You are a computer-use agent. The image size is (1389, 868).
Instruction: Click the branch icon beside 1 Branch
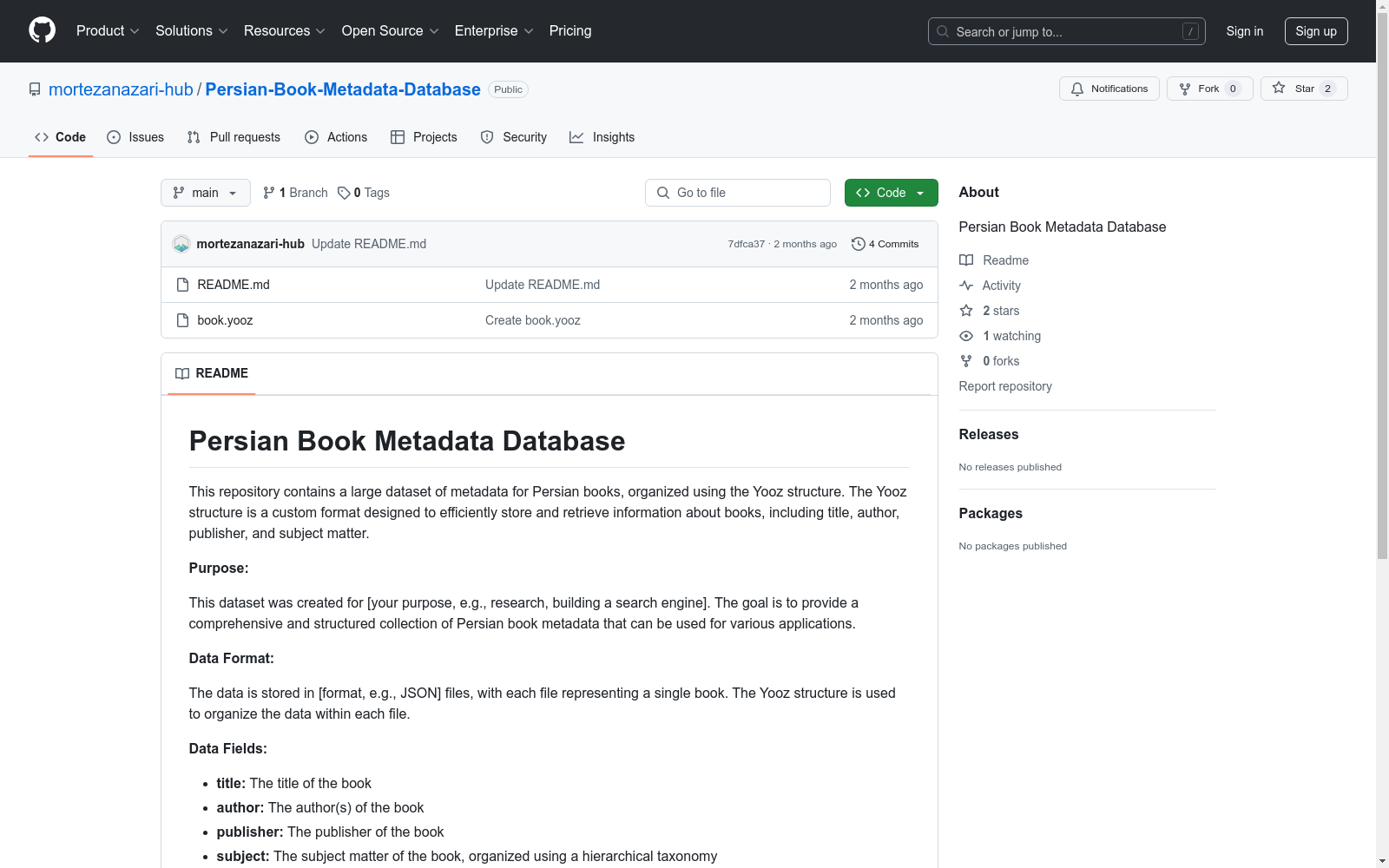(x=269, y=193)
